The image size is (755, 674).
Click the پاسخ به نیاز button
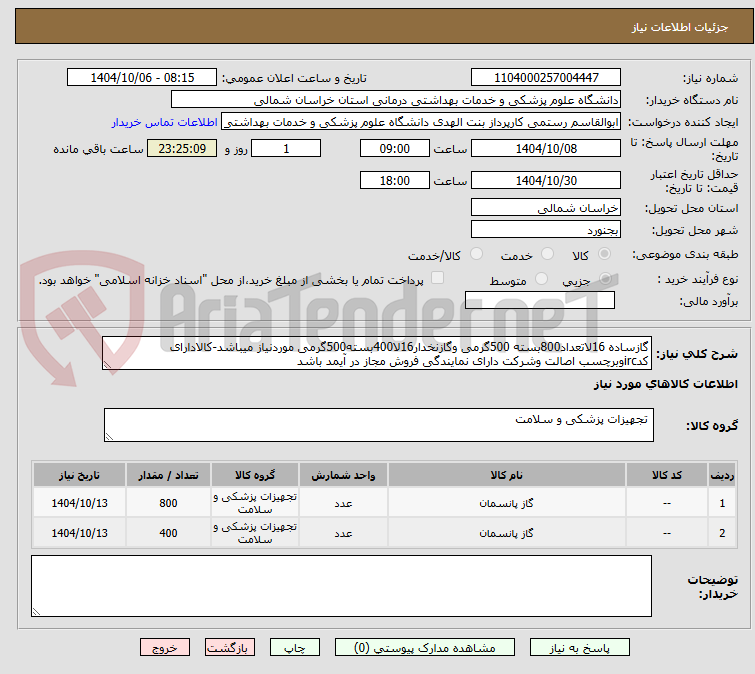coord(580,648)
